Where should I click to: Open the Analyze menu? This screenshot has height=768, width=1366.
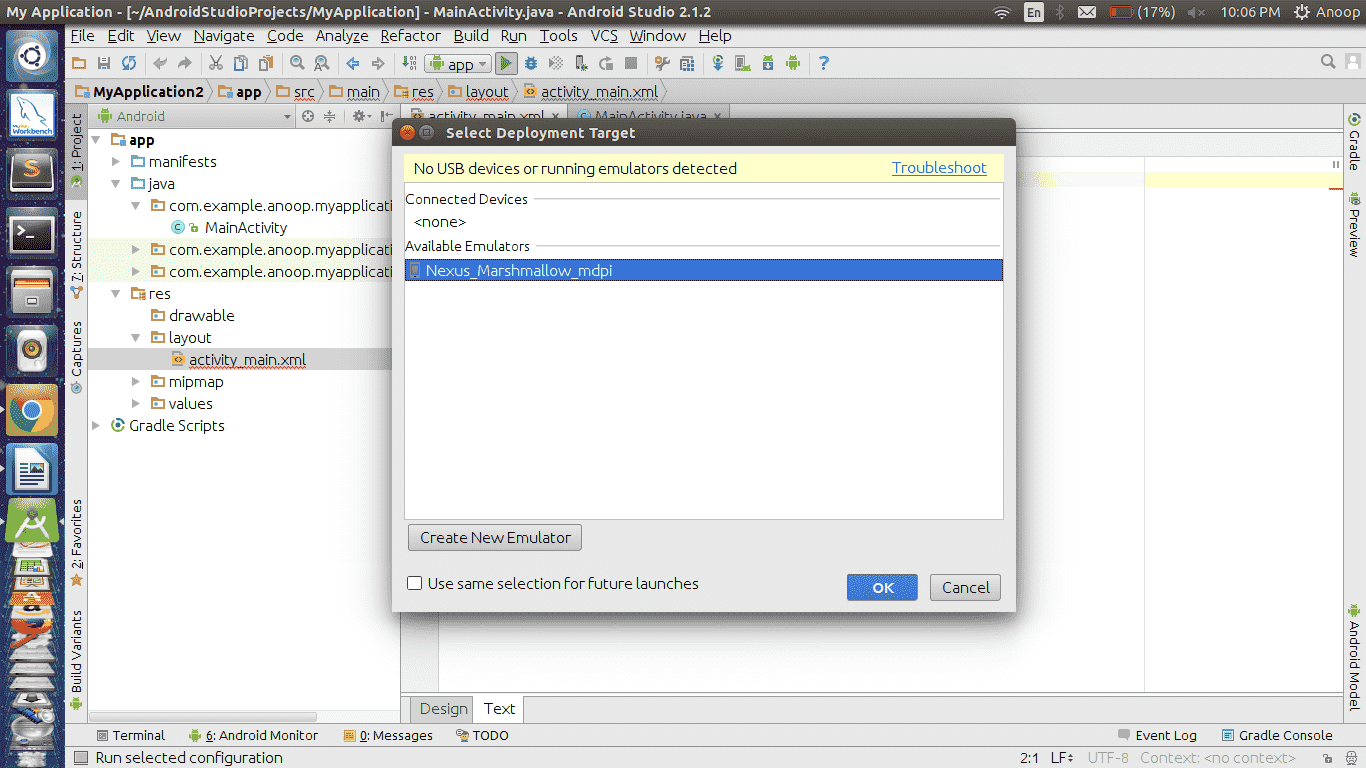coord(342,35)
